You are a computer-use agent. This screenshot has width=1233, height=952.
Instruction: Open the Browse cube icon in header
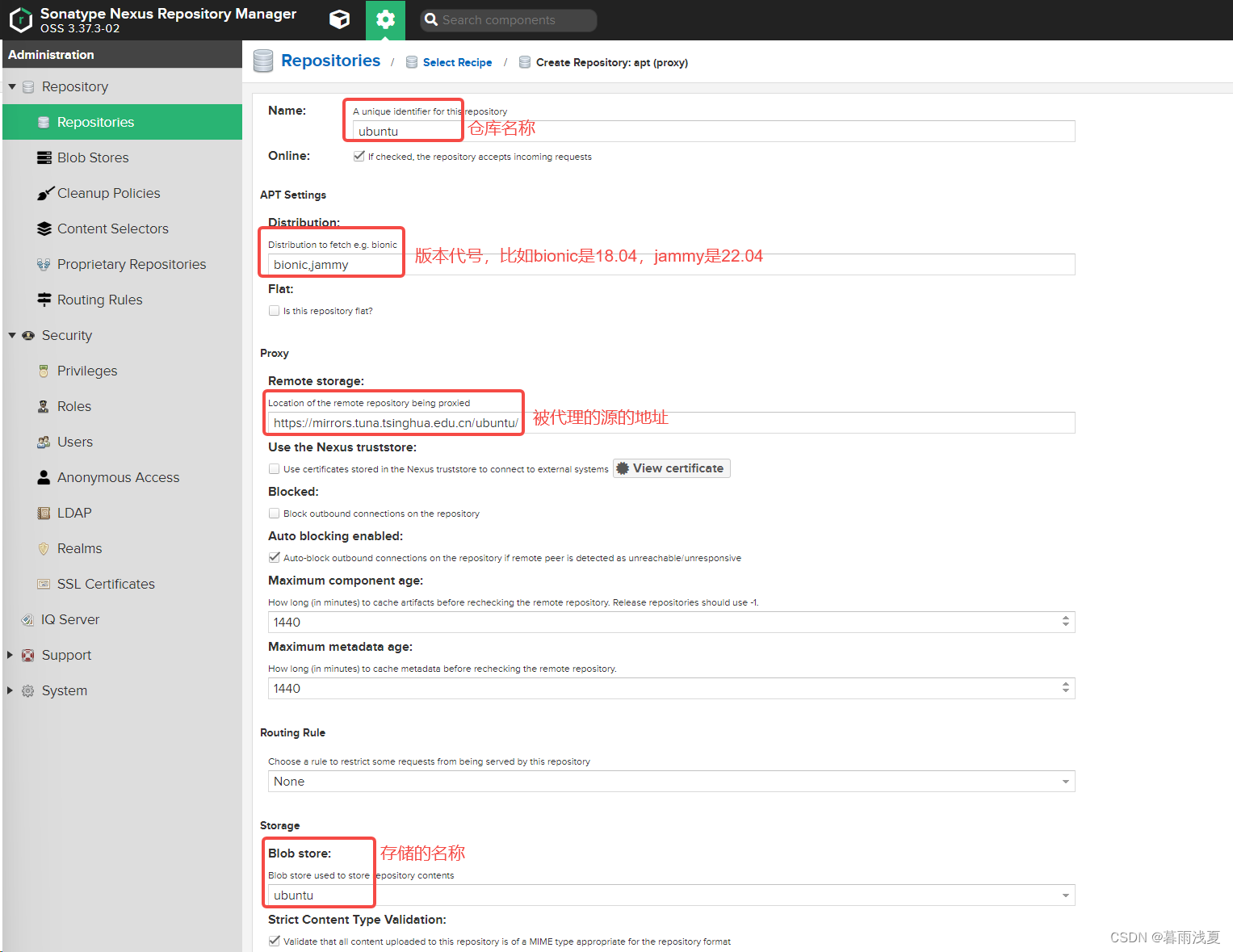point(340,19)
